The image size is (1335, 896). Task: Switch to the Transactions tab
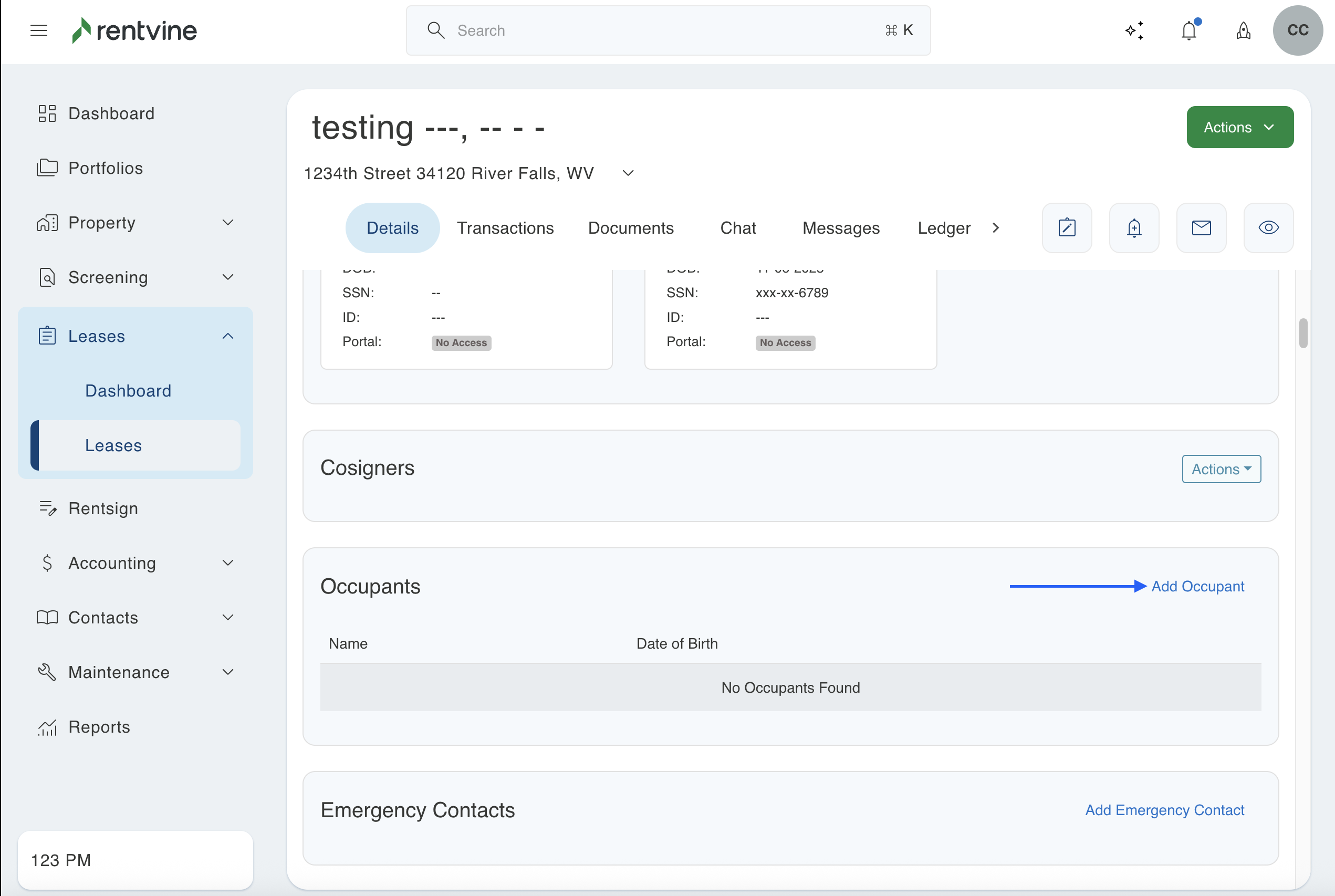(505, 228)
